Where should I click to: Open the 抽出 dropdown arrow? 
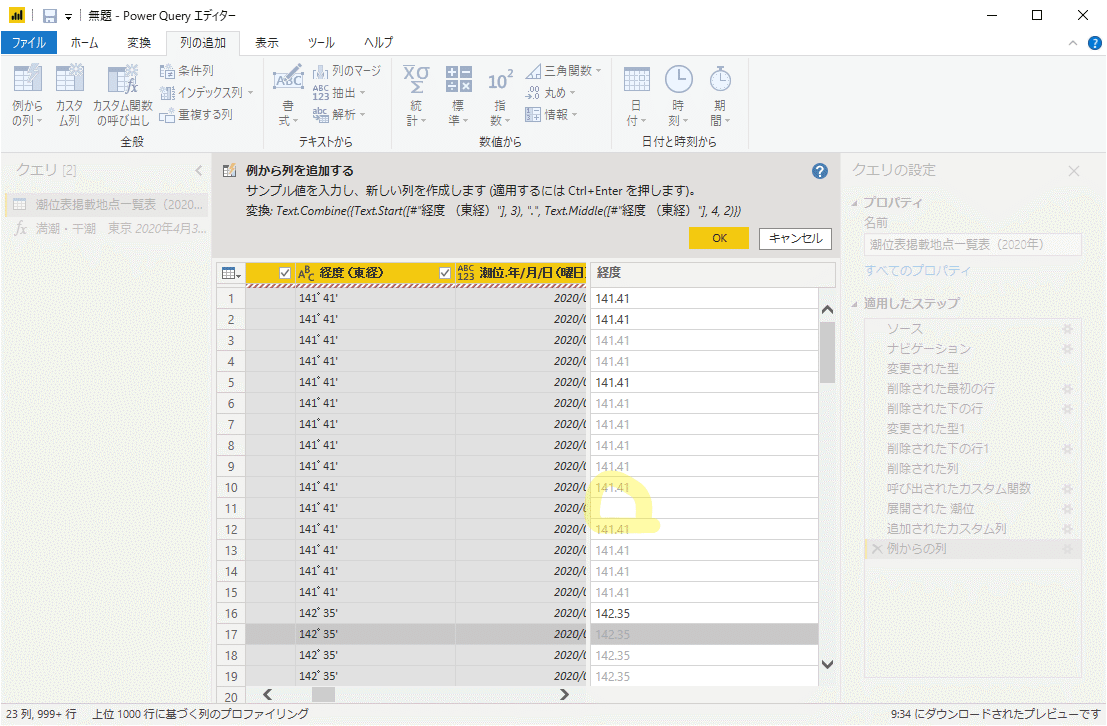[363, 93]
